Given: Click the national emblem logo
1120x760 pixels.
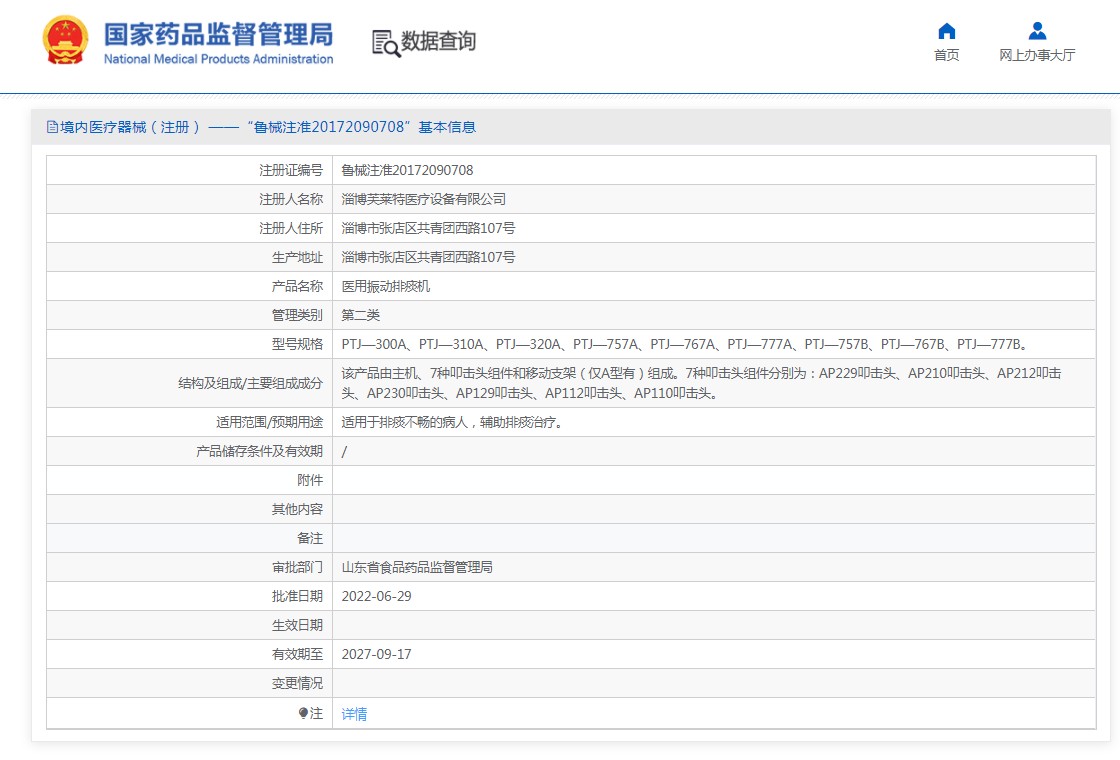Looking at the screenshot, I should click(x=65, y=42).
